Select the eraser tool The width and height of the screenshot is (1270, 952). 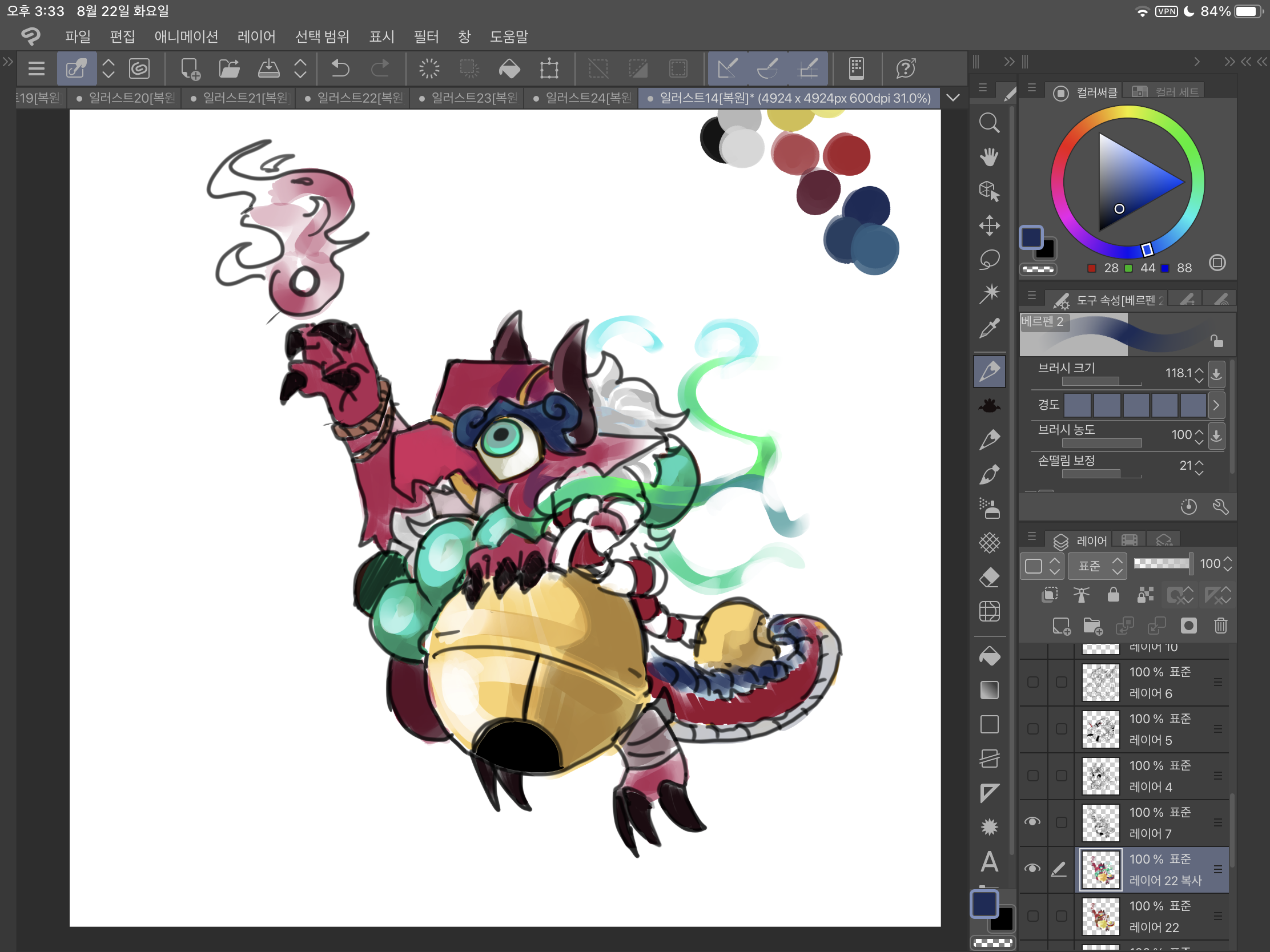pyautogui.click(x=988, y=576)
